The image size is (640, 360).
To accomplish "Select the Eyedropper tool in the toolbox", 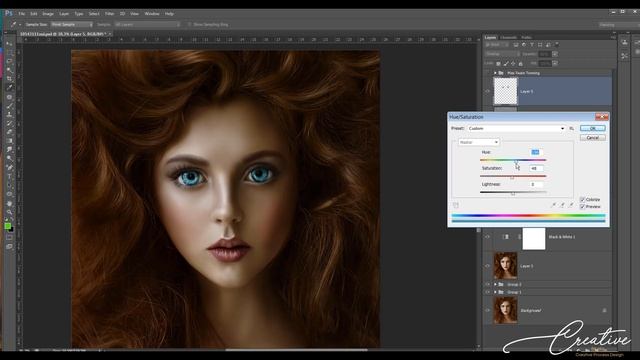I will pos(9,87).
